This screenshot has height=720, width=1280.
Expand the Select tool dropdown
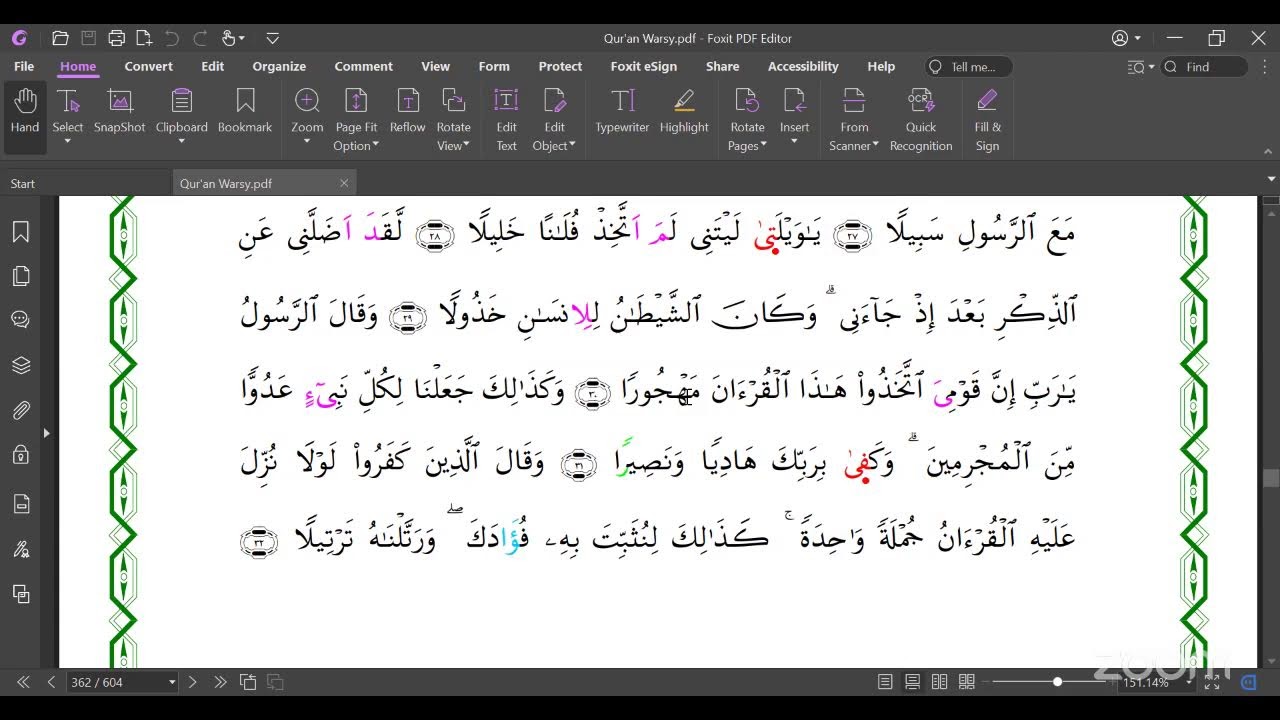coord(68,142)
